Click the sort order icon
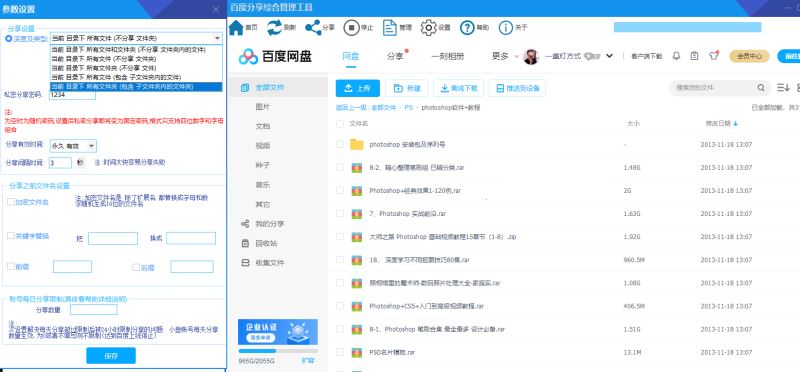Image resolution: width=800 pixels, height=372 pixels. click(783, 88)
